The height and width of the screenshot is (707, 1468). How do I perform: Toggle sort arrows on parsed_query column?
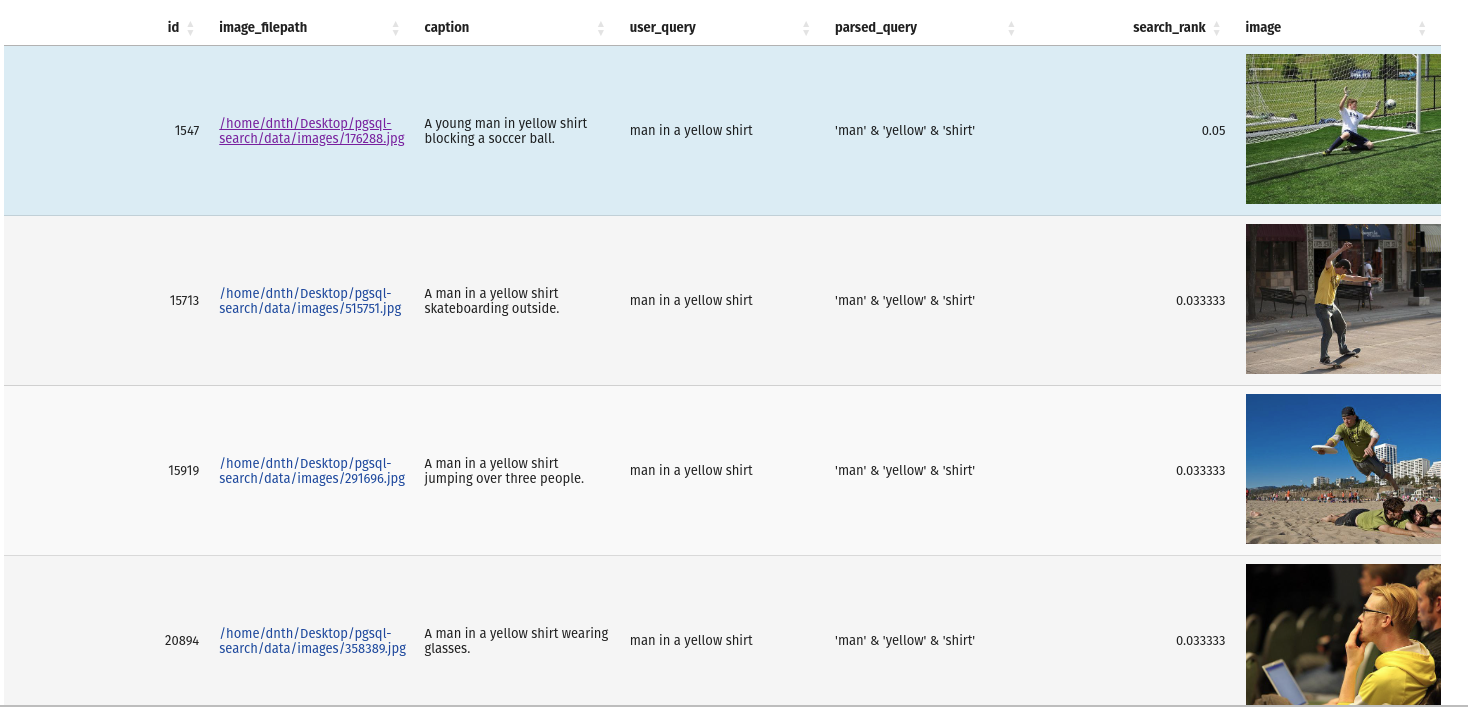1011,28
